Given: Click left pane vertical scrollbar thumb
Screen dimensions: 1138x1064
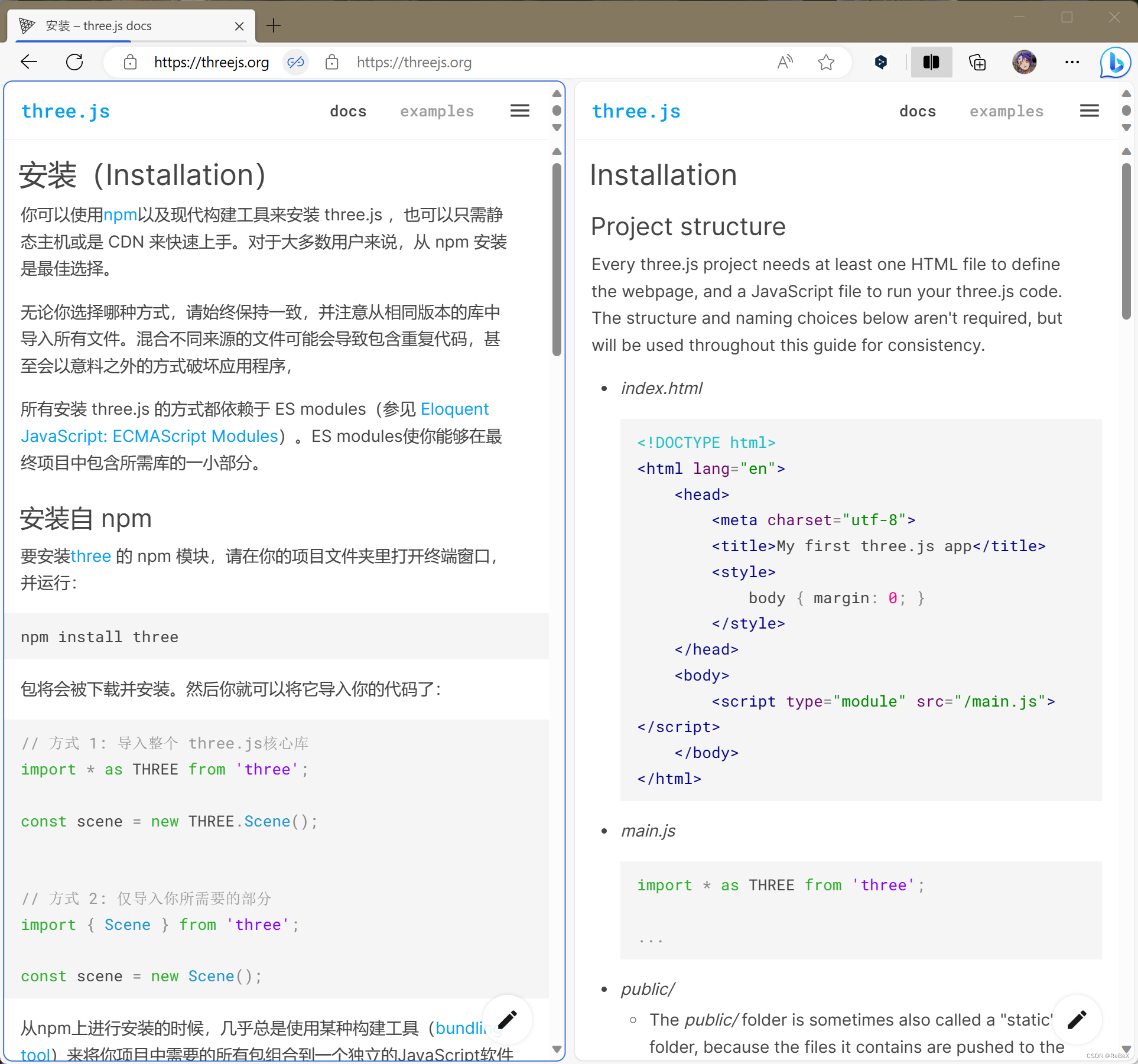Looking at the screenshot, I should pyautogui.click(x=557, y=260).
